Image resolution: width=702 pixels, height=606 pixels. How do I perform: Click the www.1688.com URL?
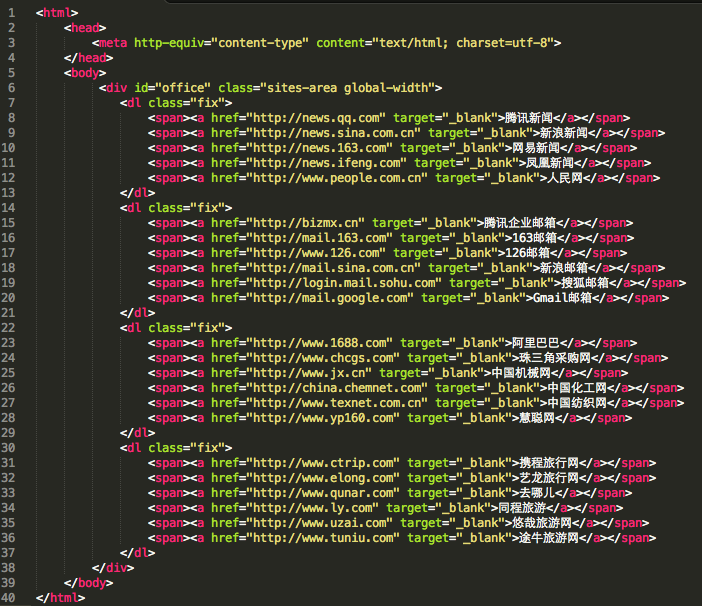[x=320, y=343]
